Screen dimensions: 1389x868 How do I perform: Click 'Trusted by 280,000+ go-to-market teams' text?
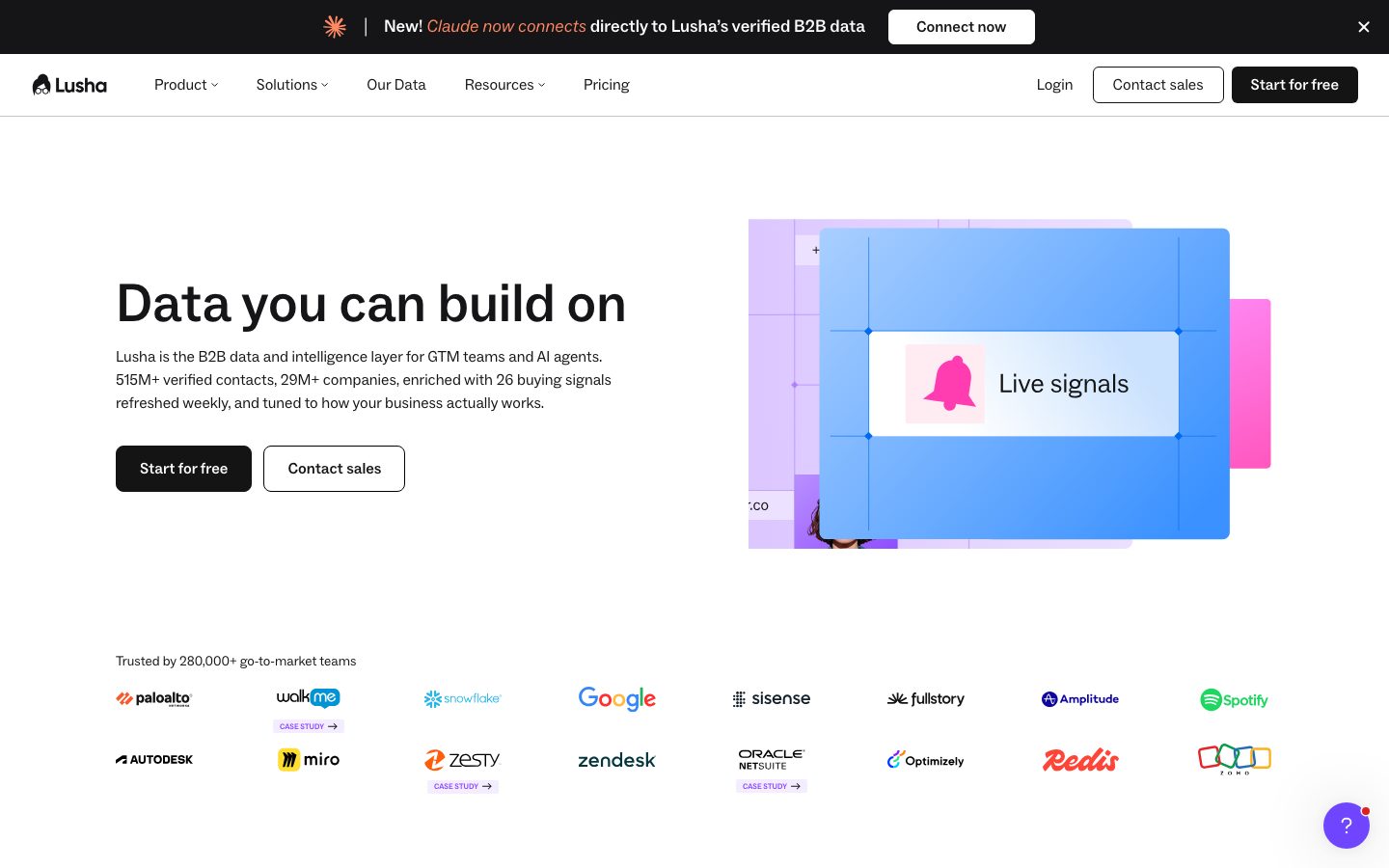pyautogui.click(x=236, y=661)
